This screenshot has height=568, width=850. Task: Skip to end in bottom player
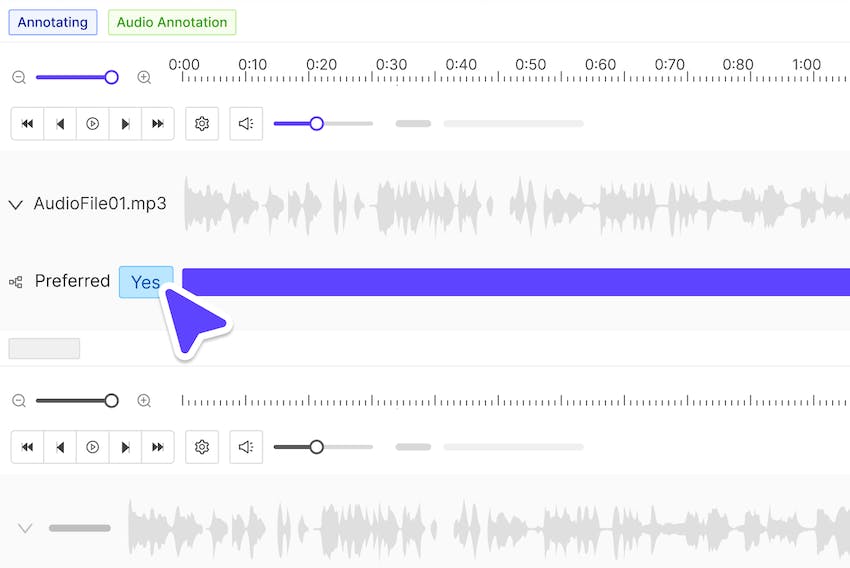coord(158,447)
